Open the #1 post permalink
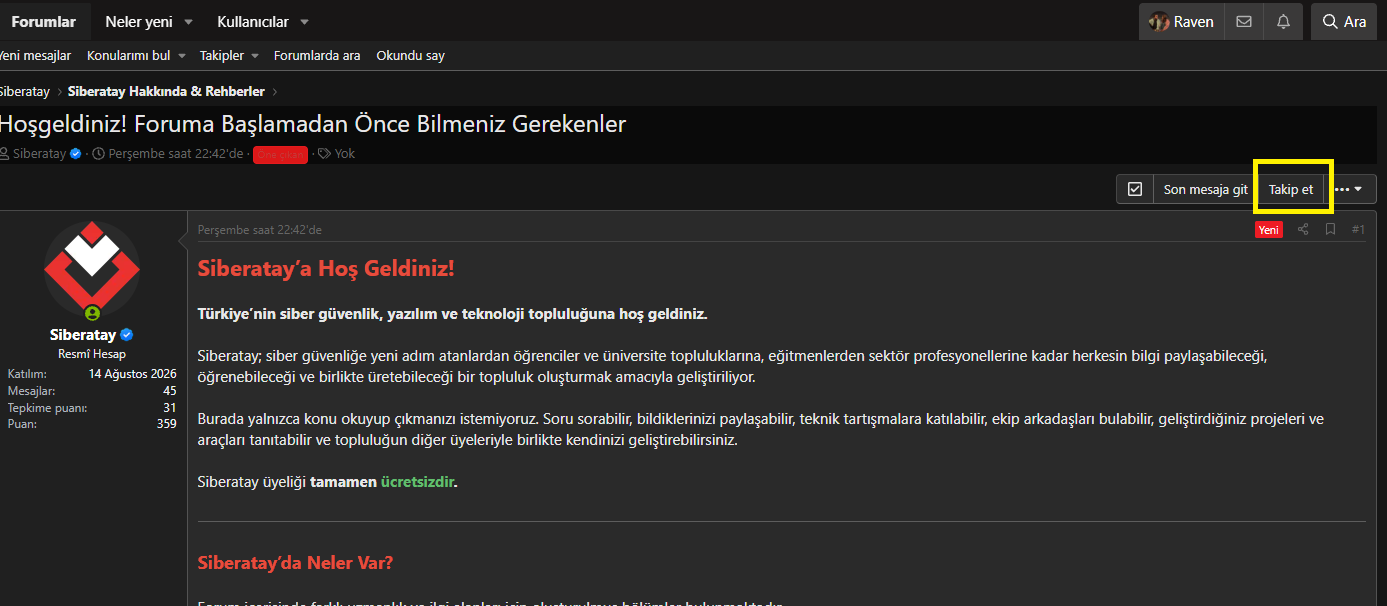Image resolution: width=1387 pixels, height=606 pixels. tap(1358, 230)
